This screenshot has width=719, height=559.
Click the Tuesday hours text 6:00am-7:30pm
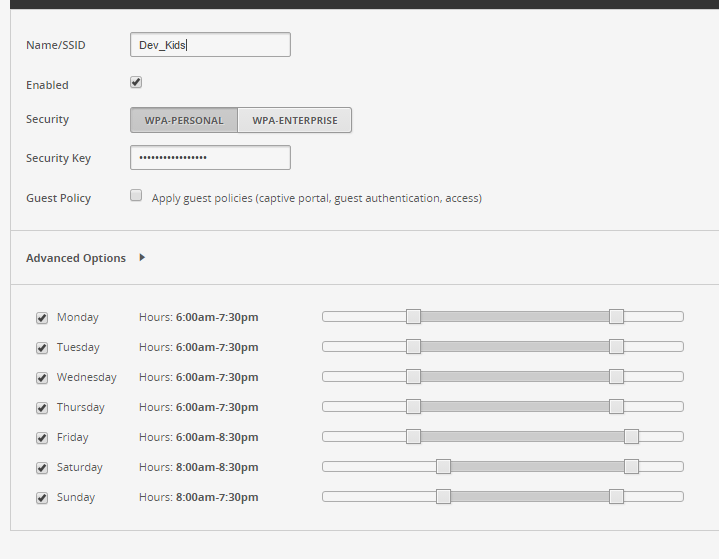click(x=217, y=347)
